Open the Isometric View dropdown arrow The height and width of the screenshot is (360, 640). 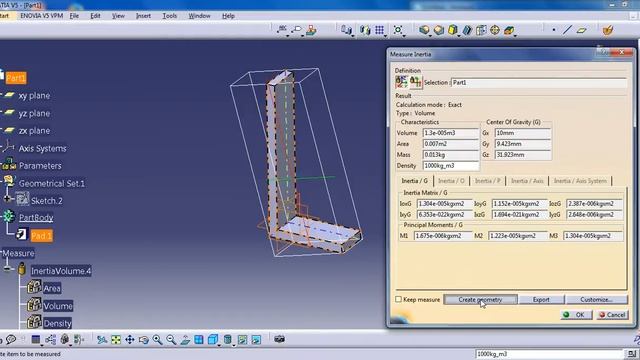click(219, 345)
